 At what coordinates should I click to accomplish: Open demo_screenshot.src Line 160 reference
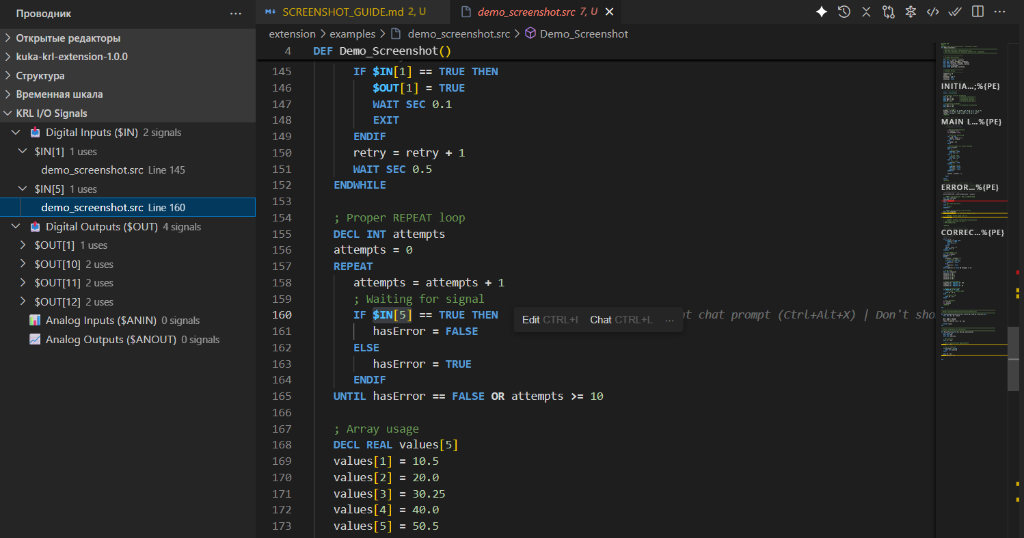coord(128,208)
